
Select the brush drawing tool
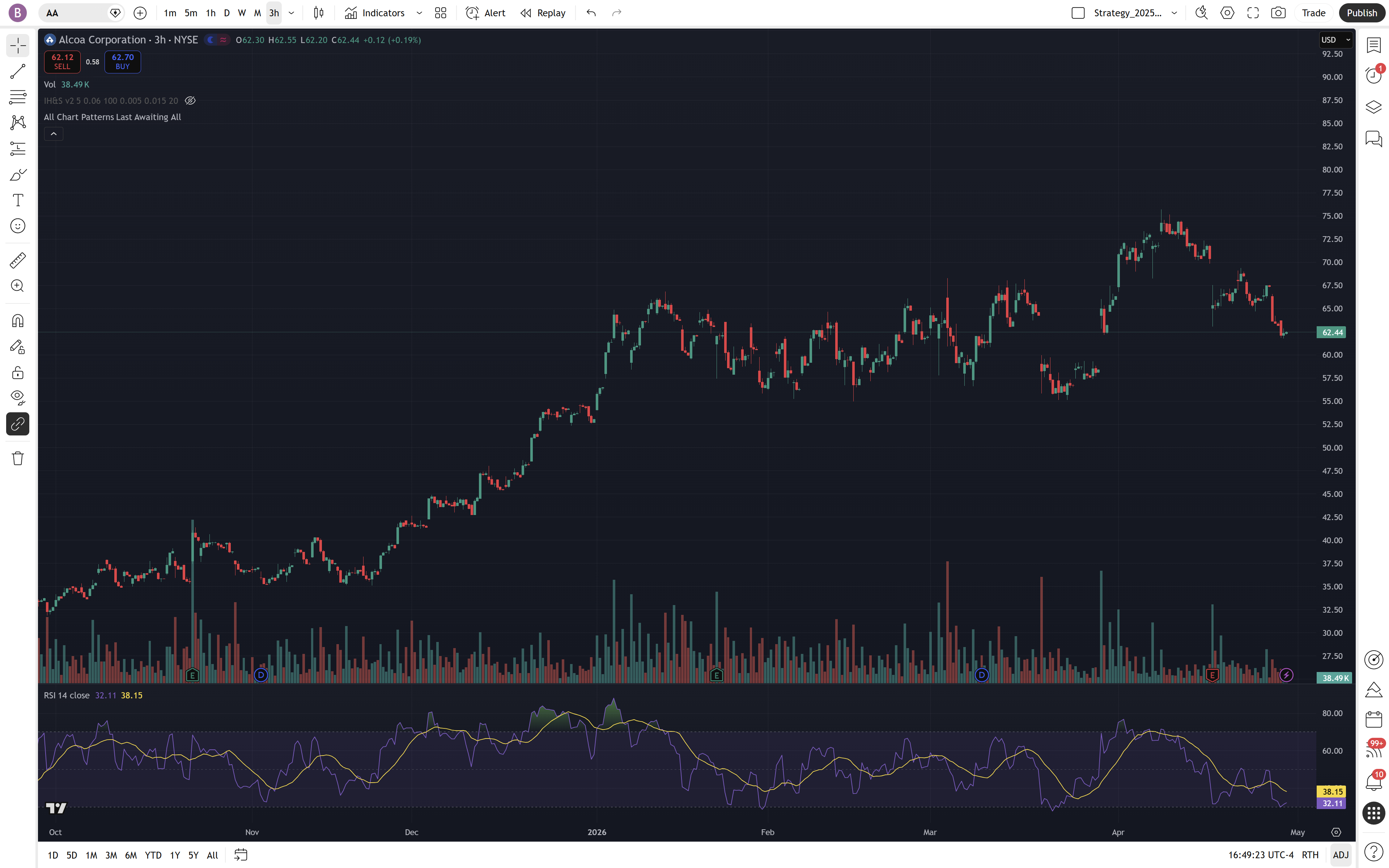[x=18, y=175]
